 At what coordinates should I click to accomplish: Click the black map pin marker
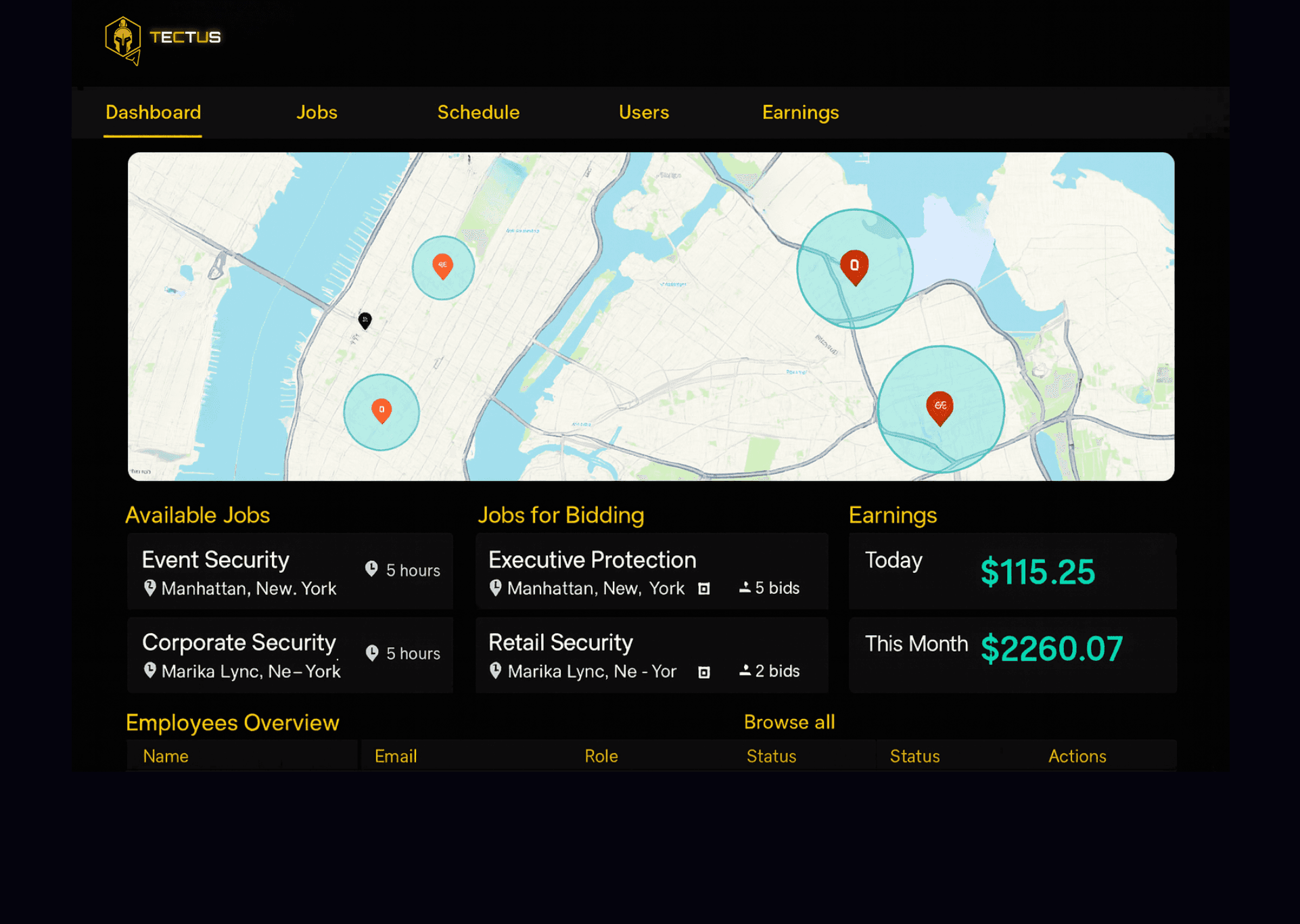point(365,320)
